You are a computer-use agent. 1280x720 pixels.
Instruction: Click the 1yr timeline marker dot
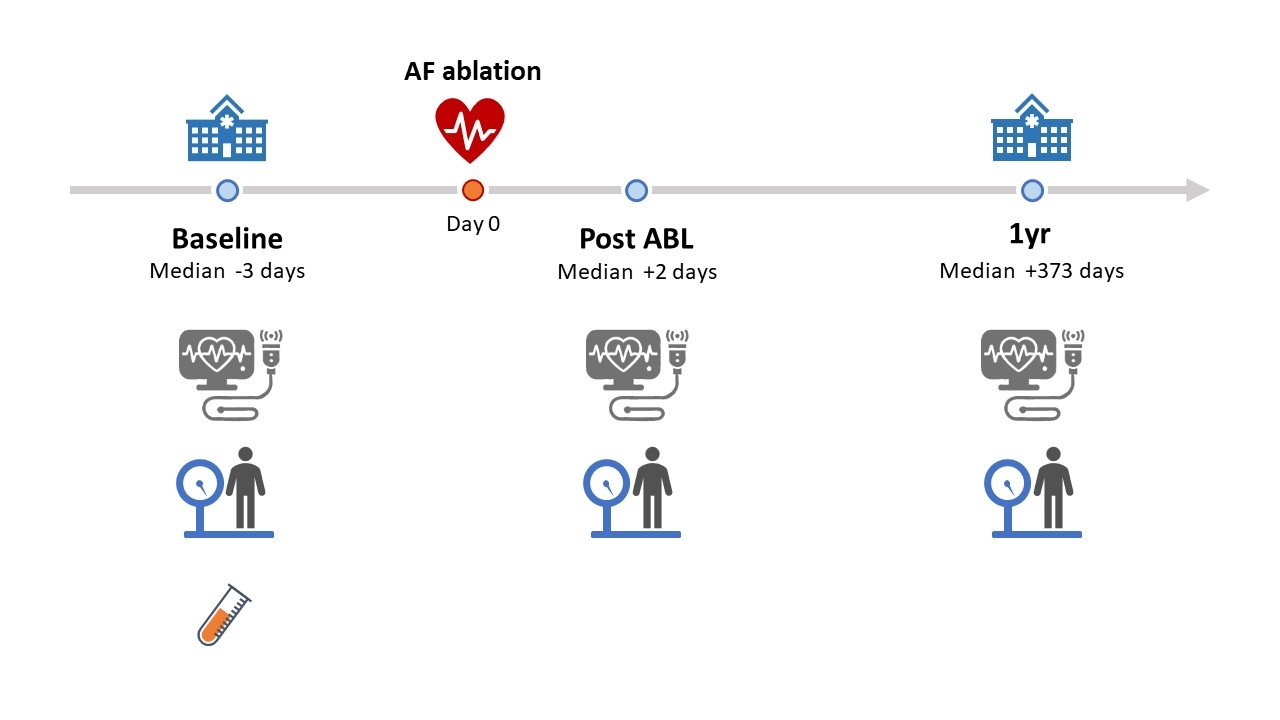coord(1032,190)
